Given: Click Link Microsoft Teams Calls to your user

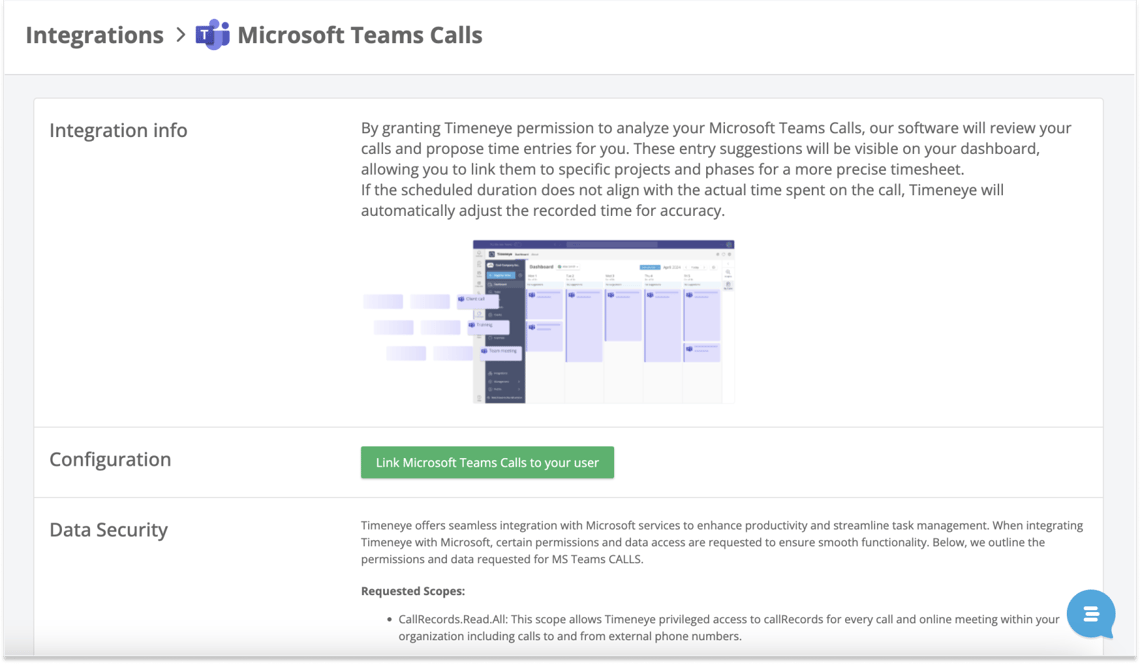Looking at the screenshot, I should pyautogui.click(x=487, y=462).
